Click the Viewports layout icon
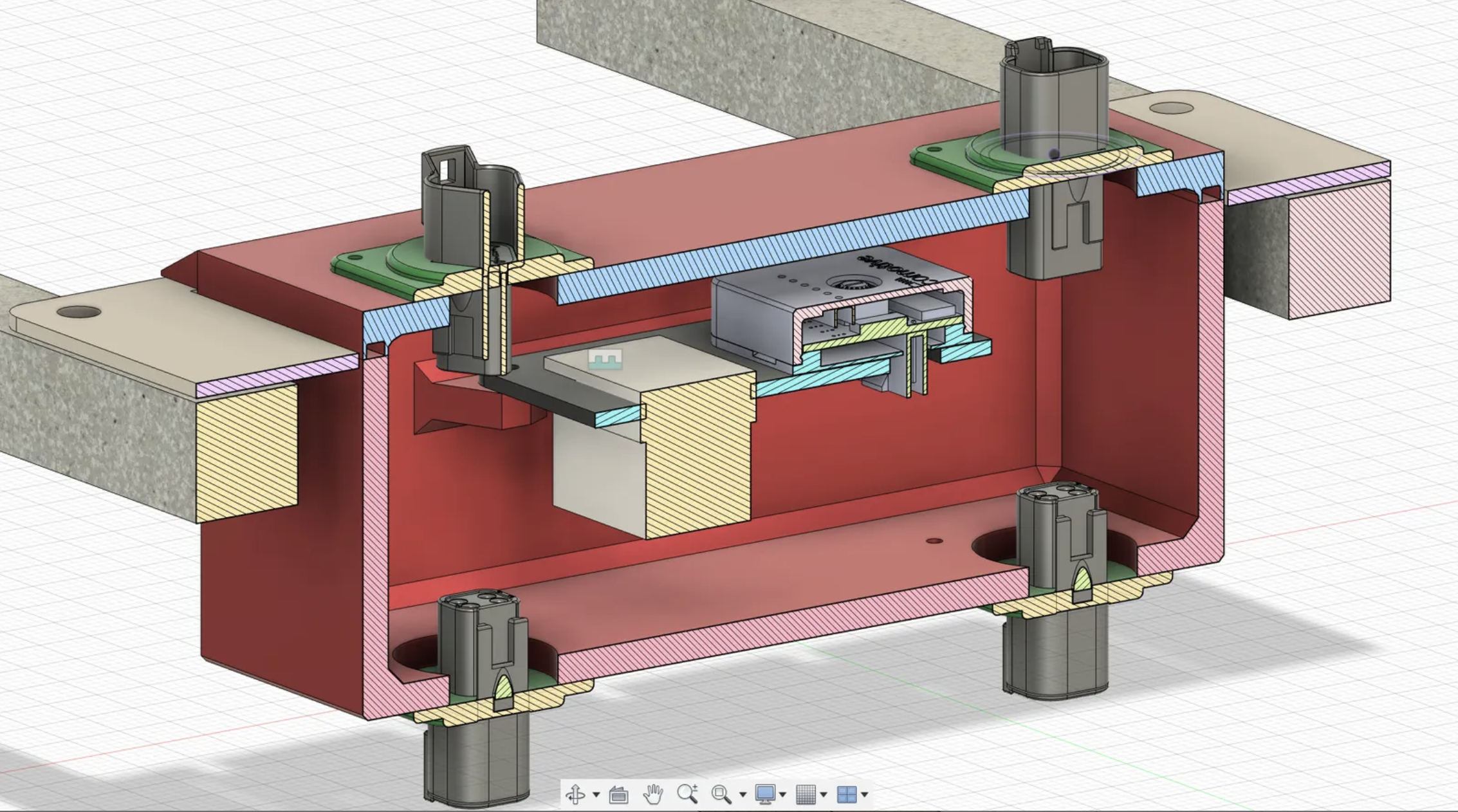This screenshot has height=812, width=1458. [x=847, y=795]
